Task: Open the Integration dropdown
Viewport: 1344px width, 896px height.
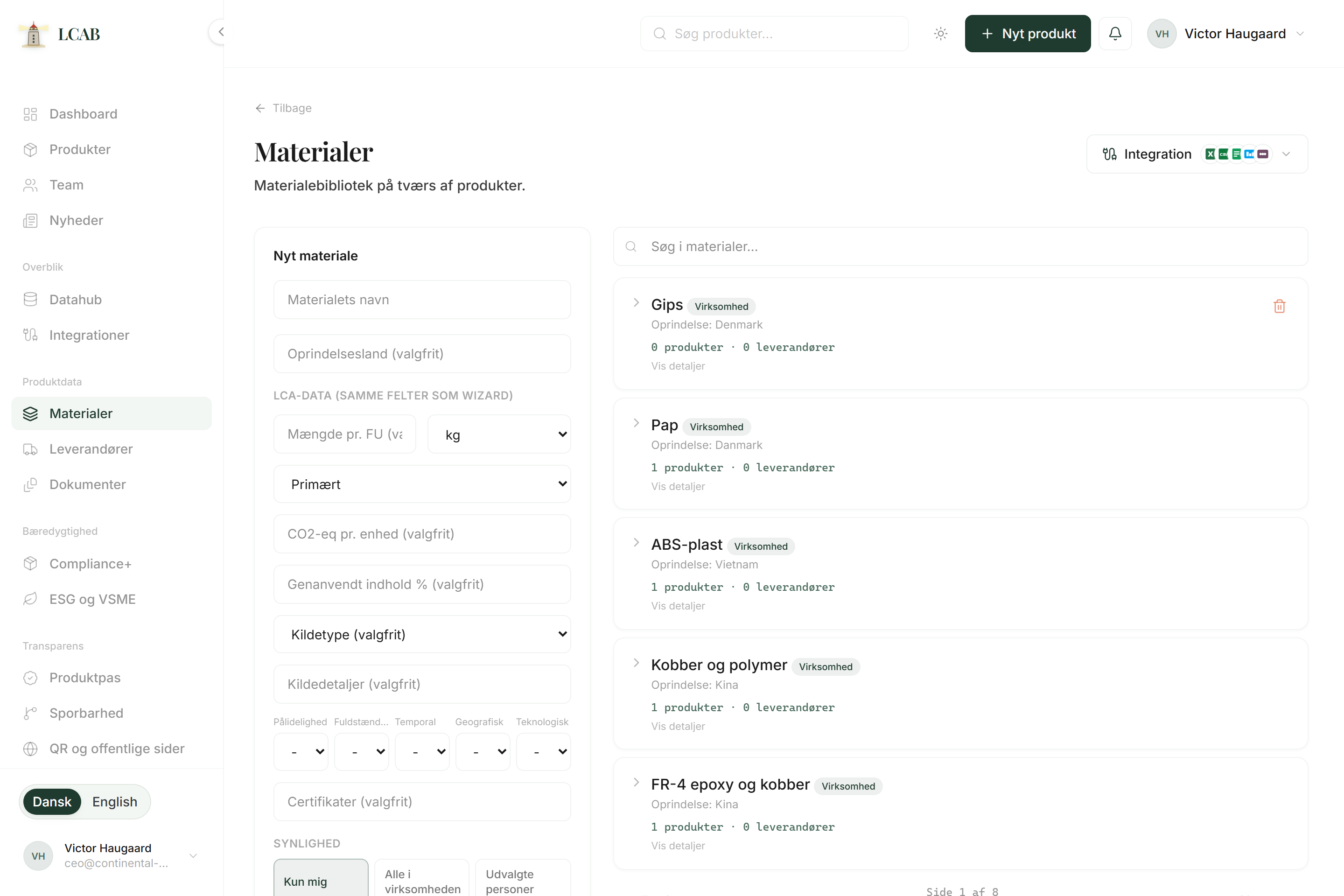Action: coord(1197,154)
